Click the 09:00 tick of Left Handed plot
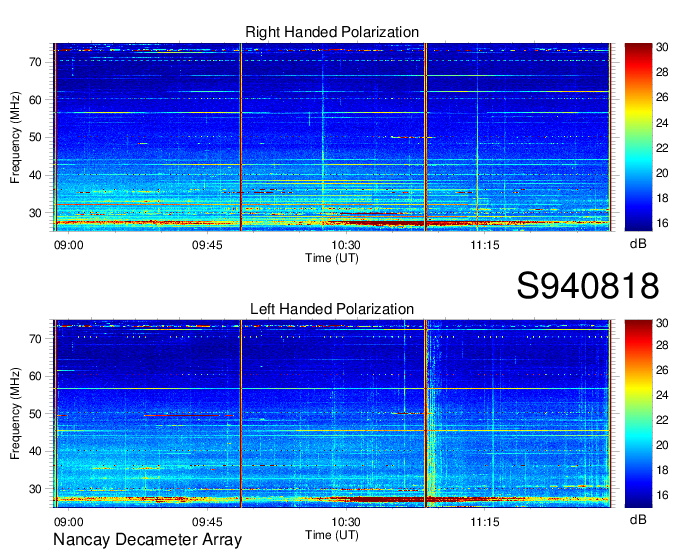The height and width of the screenshot is (552, 680). point(69,522)
